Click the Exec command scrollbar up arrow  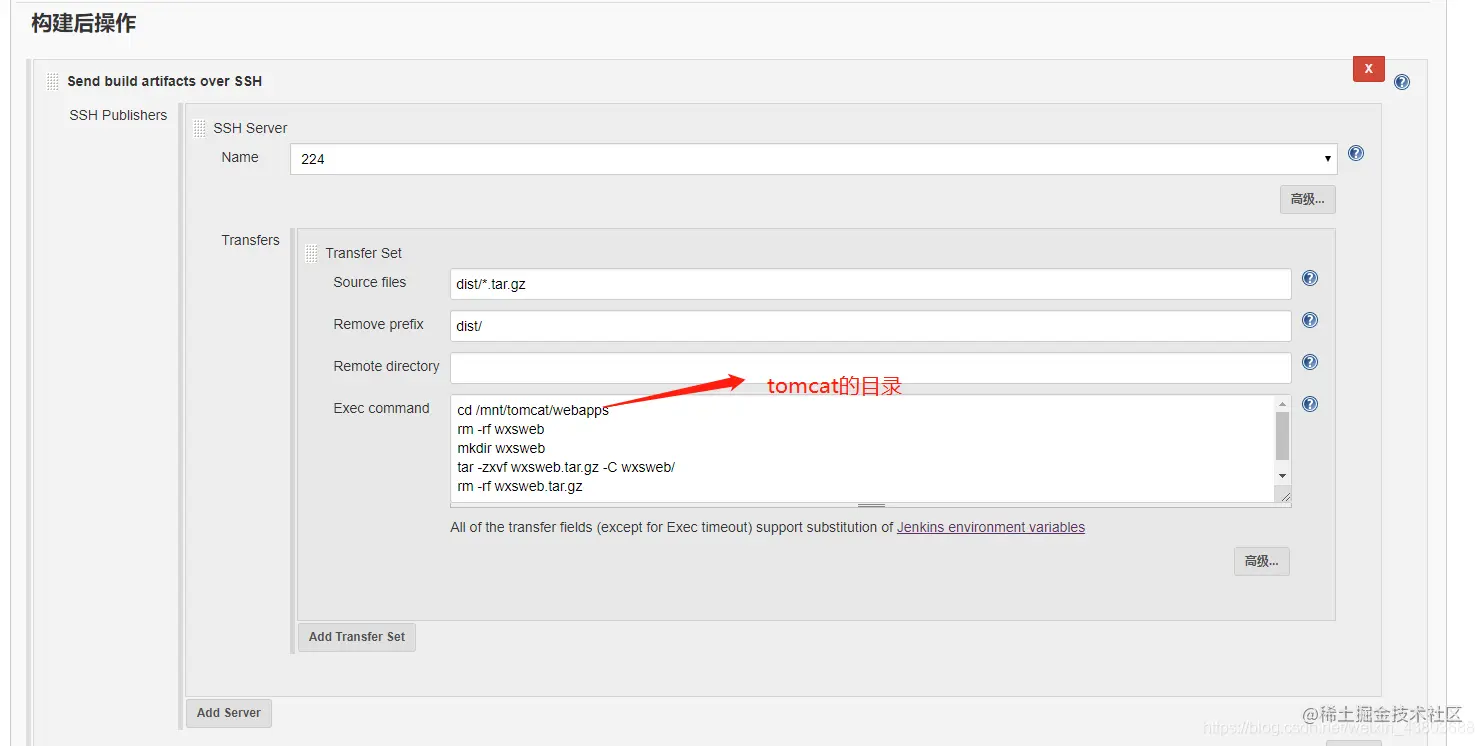coord(1282,404)
